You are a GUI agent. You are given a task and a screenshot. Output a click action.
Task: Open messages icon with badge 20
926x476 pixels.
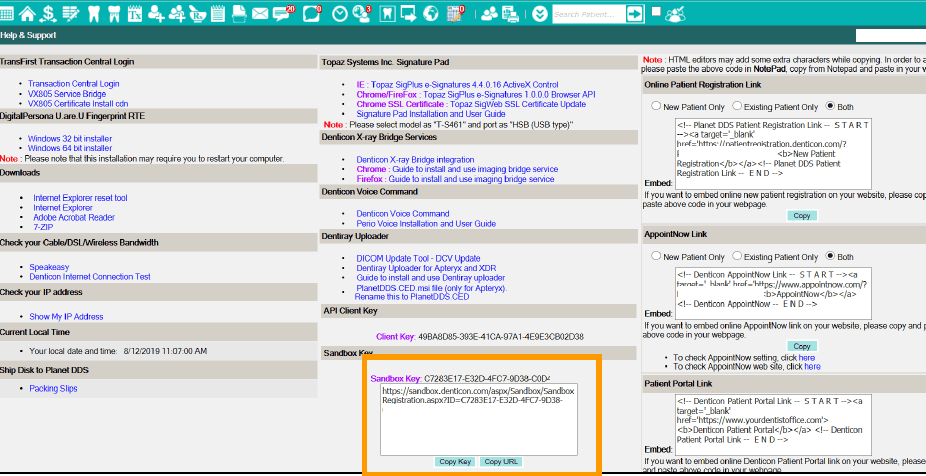283,13
